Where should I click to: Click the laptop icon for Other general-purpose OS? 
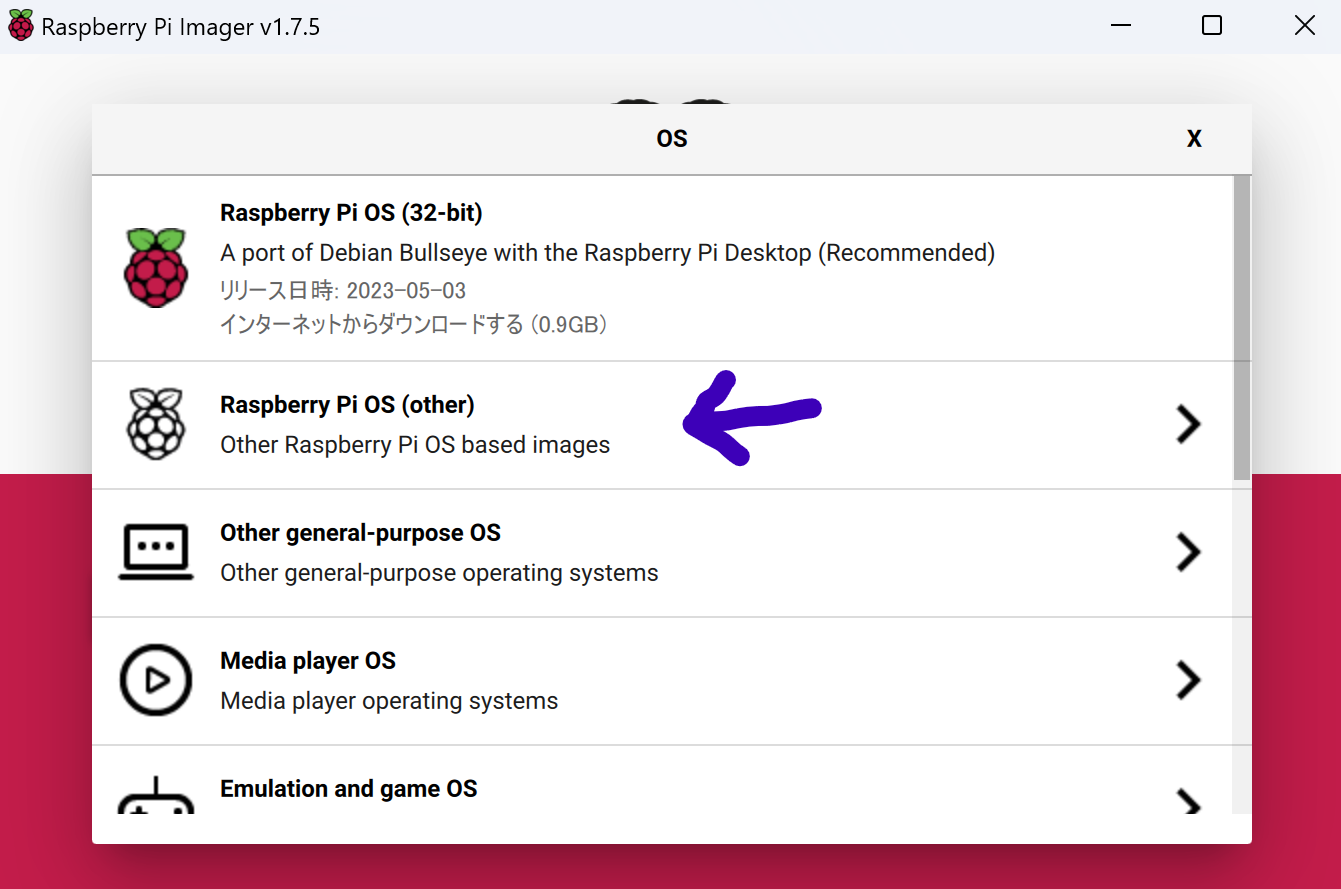pos(156,552)
